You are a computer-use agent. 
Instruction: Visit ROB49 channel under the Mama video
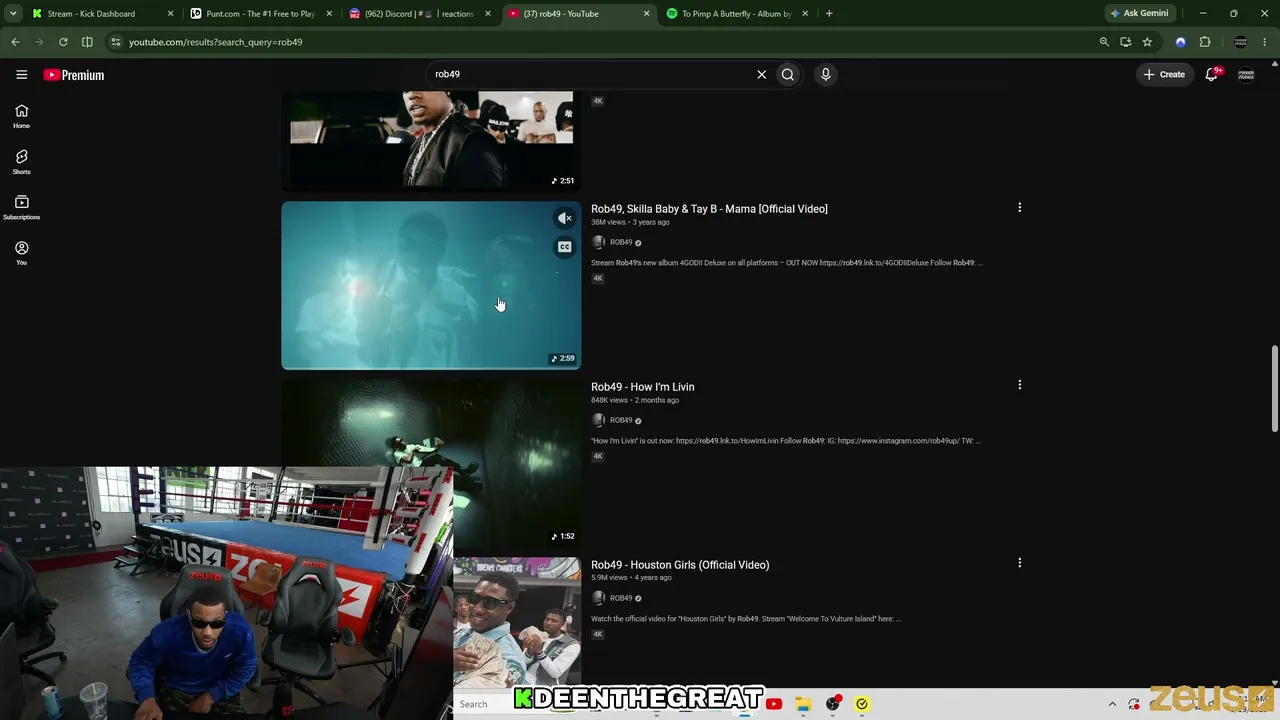point(621,242)
